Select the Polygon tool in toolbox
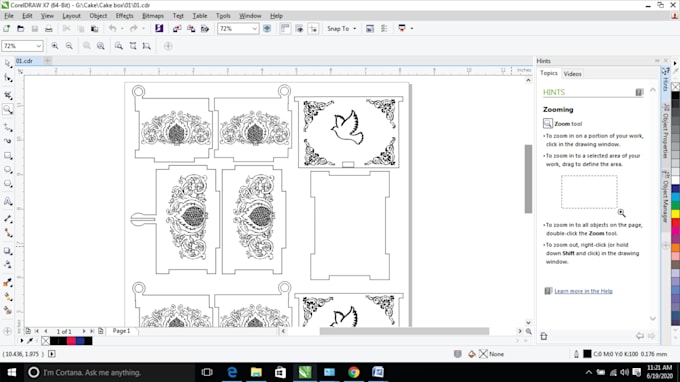680x382 pixels. (x=8, y=184)
